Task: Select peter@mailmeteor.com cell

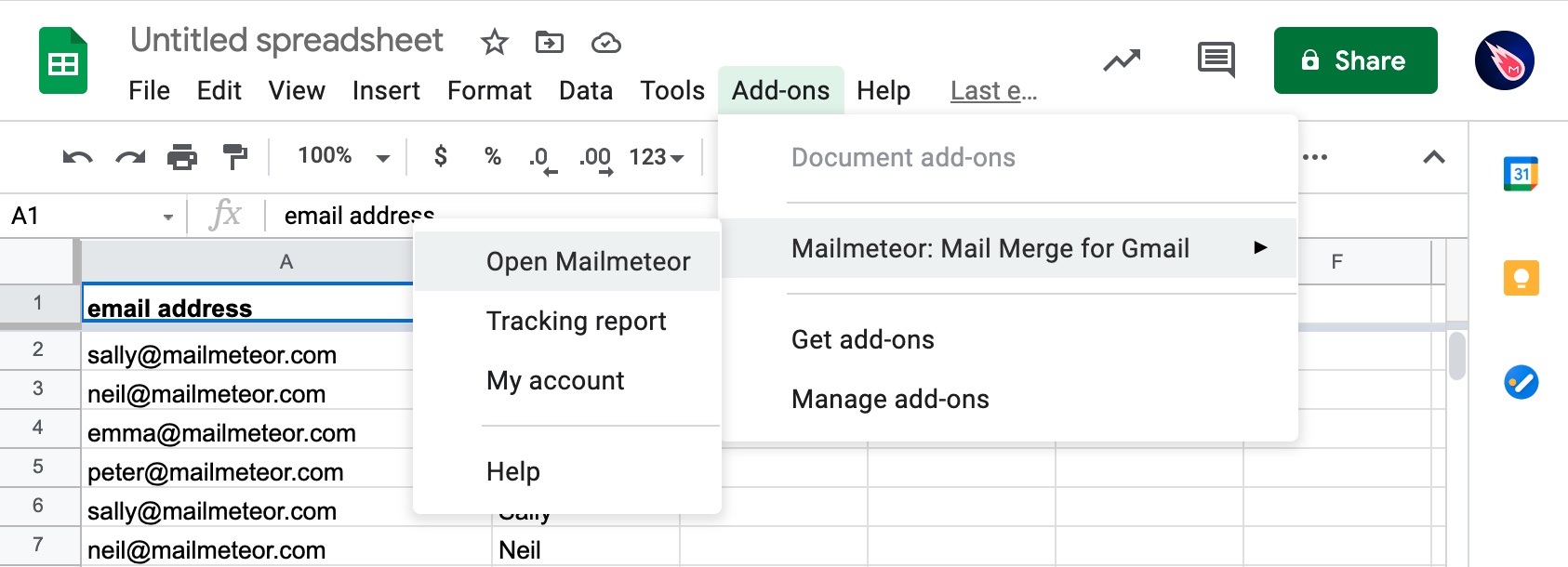Action: (x=248, y=469)
